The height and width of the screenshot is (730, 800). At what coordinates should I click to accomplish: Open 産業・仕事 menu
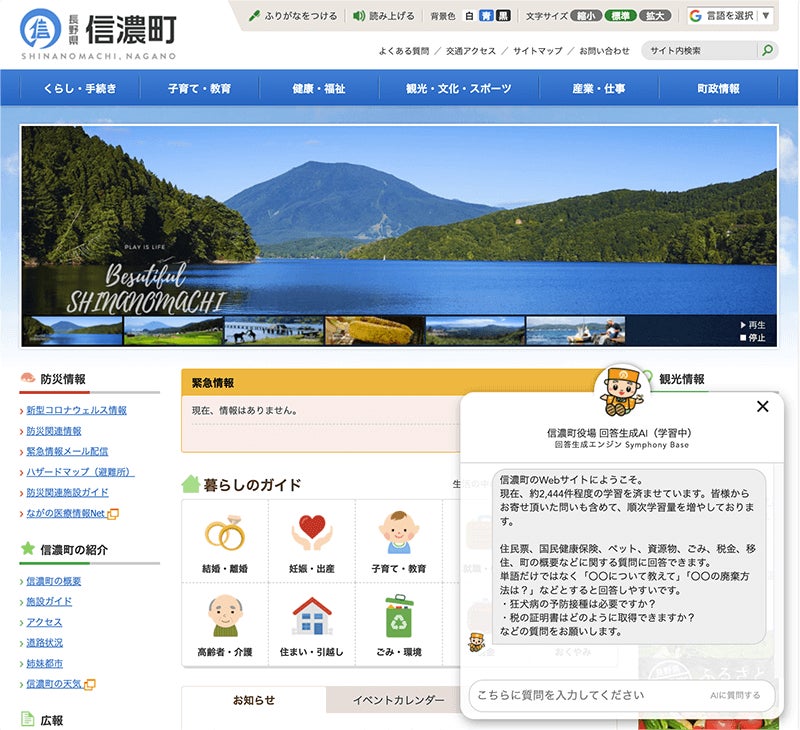[598, 88]
